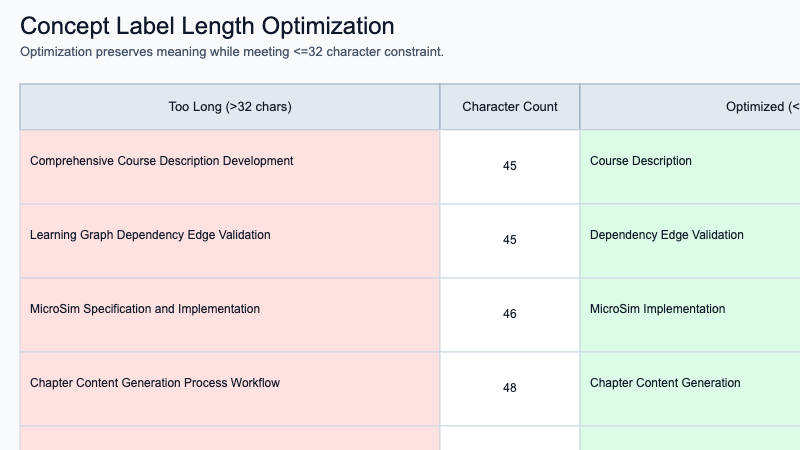Click the partially visible red cell at bottom
Viewport: 800px width, 450px height.
tap(230, 438)
